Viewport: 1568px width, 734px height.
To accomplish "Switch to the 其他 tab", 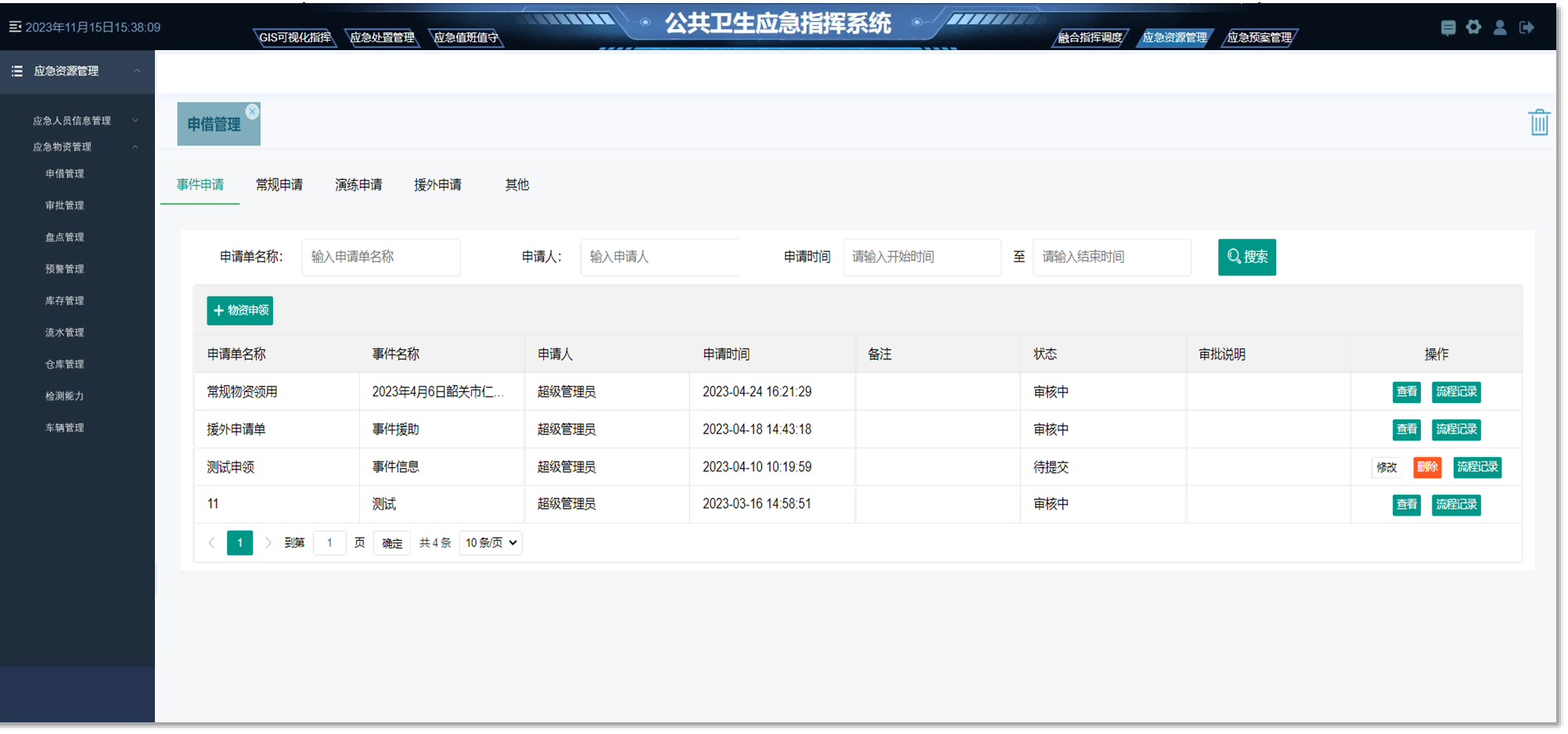I will click(x=517, y=185).
